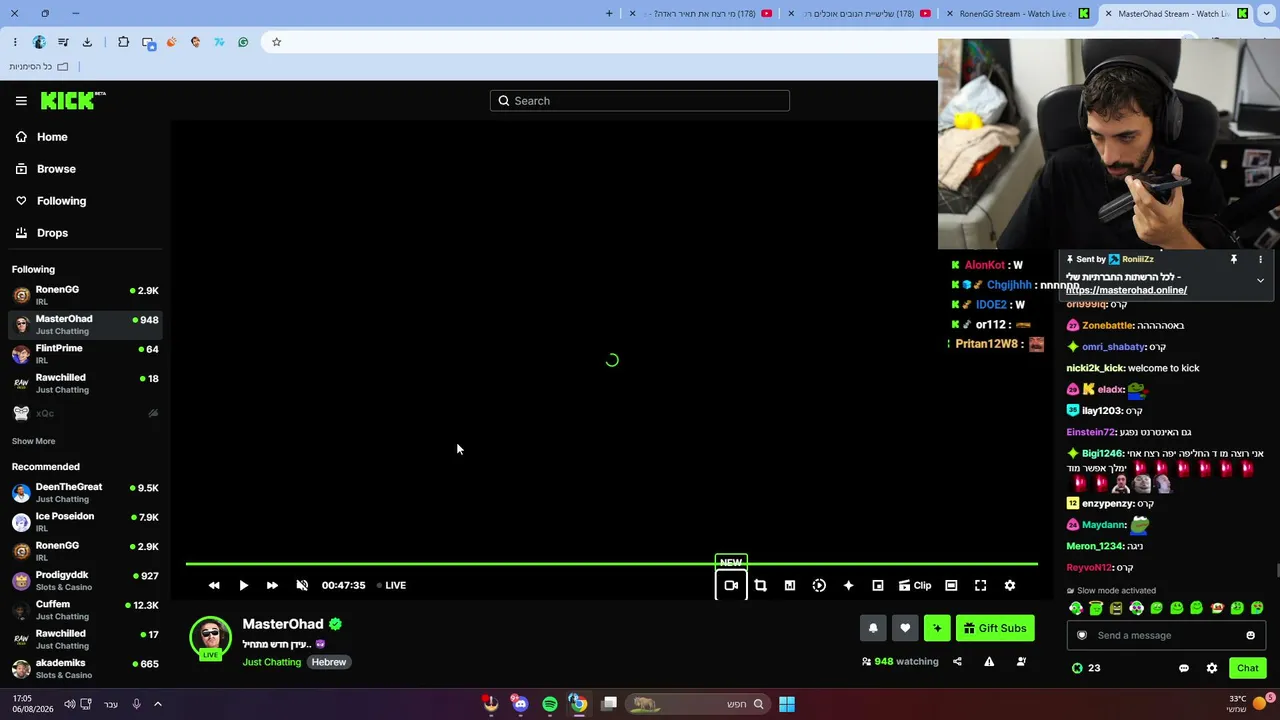Screen dimensions: 1280x720
Task: Open the player settings gear
Action: pyautogui.click(x=1010, y=586)
